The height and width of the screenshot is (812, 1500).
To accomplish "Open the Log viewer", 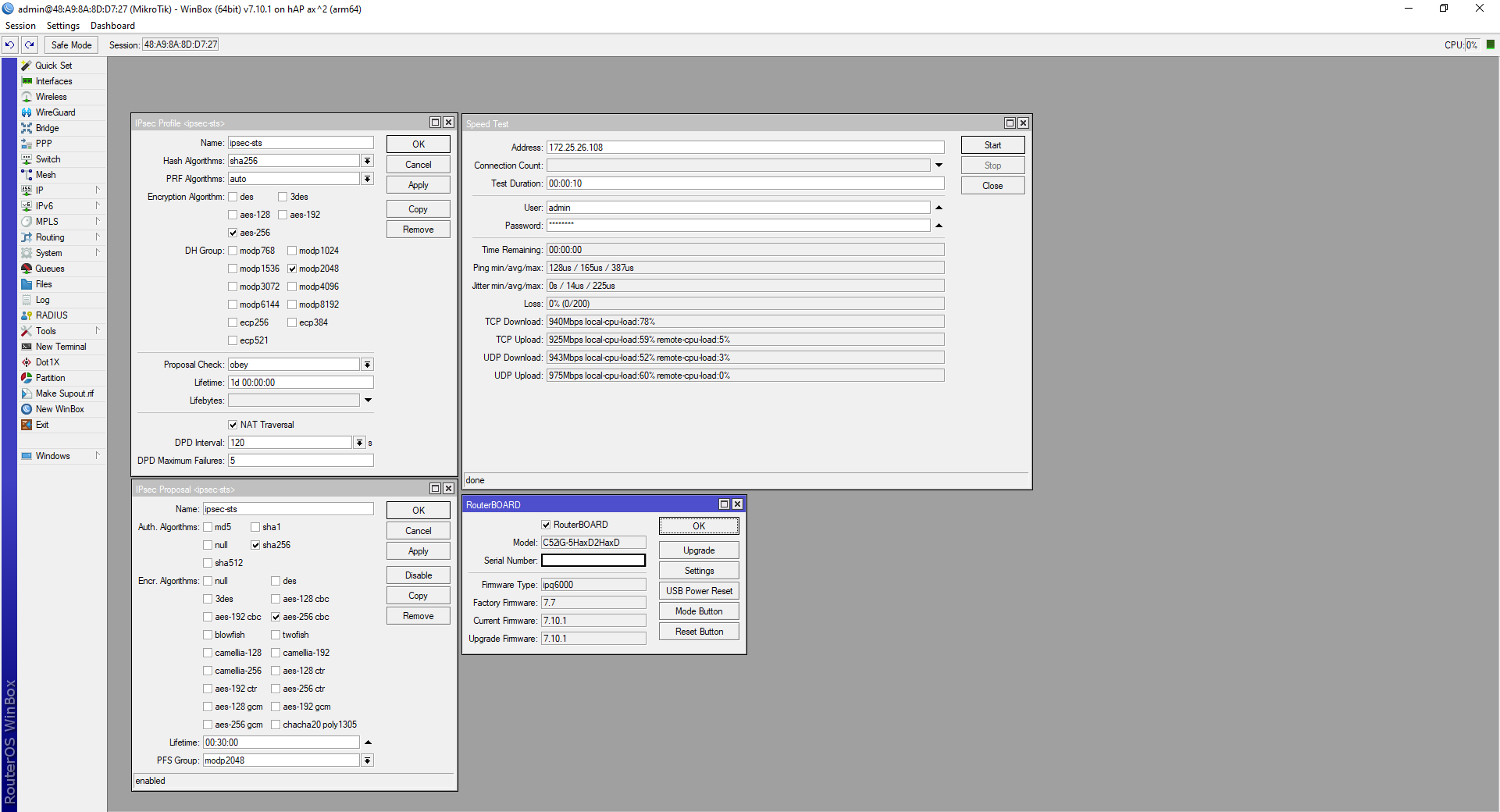I will pyautogui.click(x=42, y=300).
